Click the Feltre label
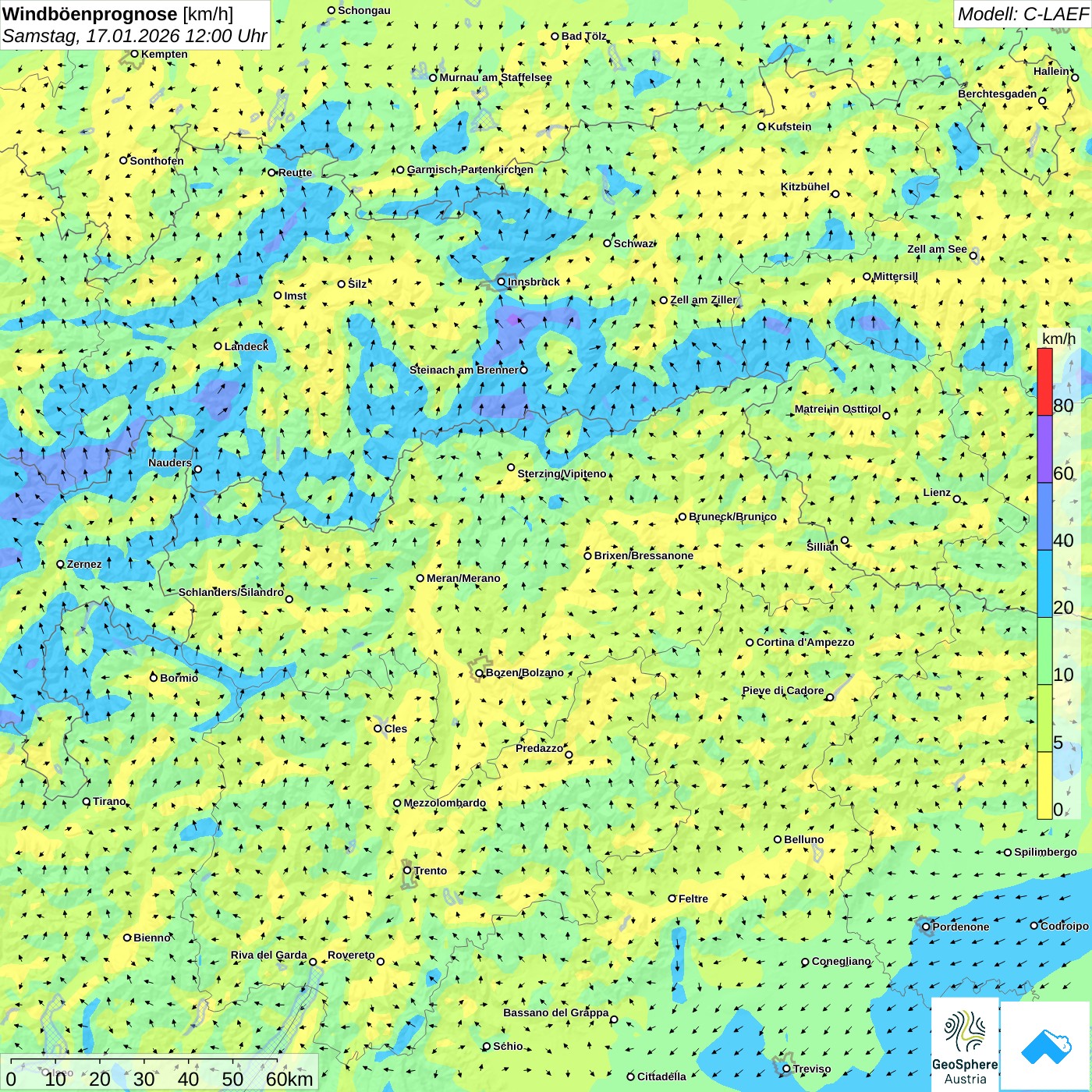The width and height of the screenshot is (1092, 1092). (x=693, y=899)
